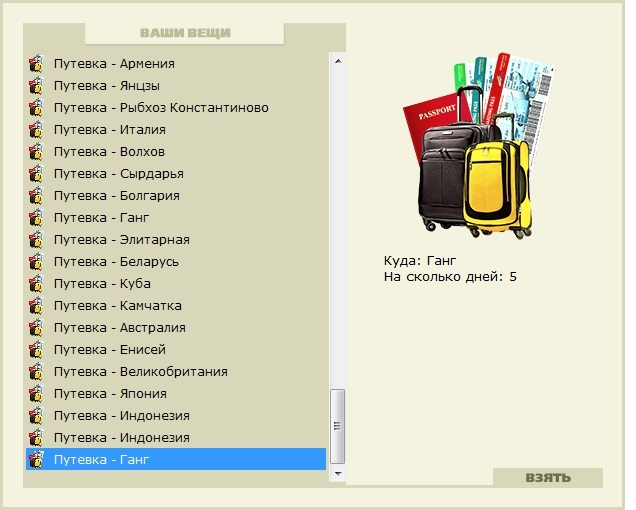Screen dimensions: 636x510
Task: Click the scrollbar down arrow
Action: tap(338, 473)
